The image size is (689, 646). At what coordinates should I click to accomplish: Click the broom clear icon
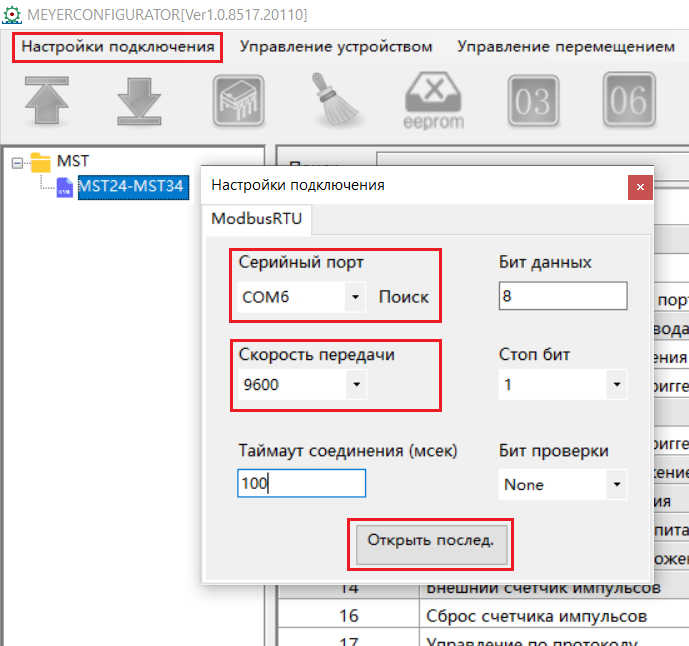pos(337,100)
